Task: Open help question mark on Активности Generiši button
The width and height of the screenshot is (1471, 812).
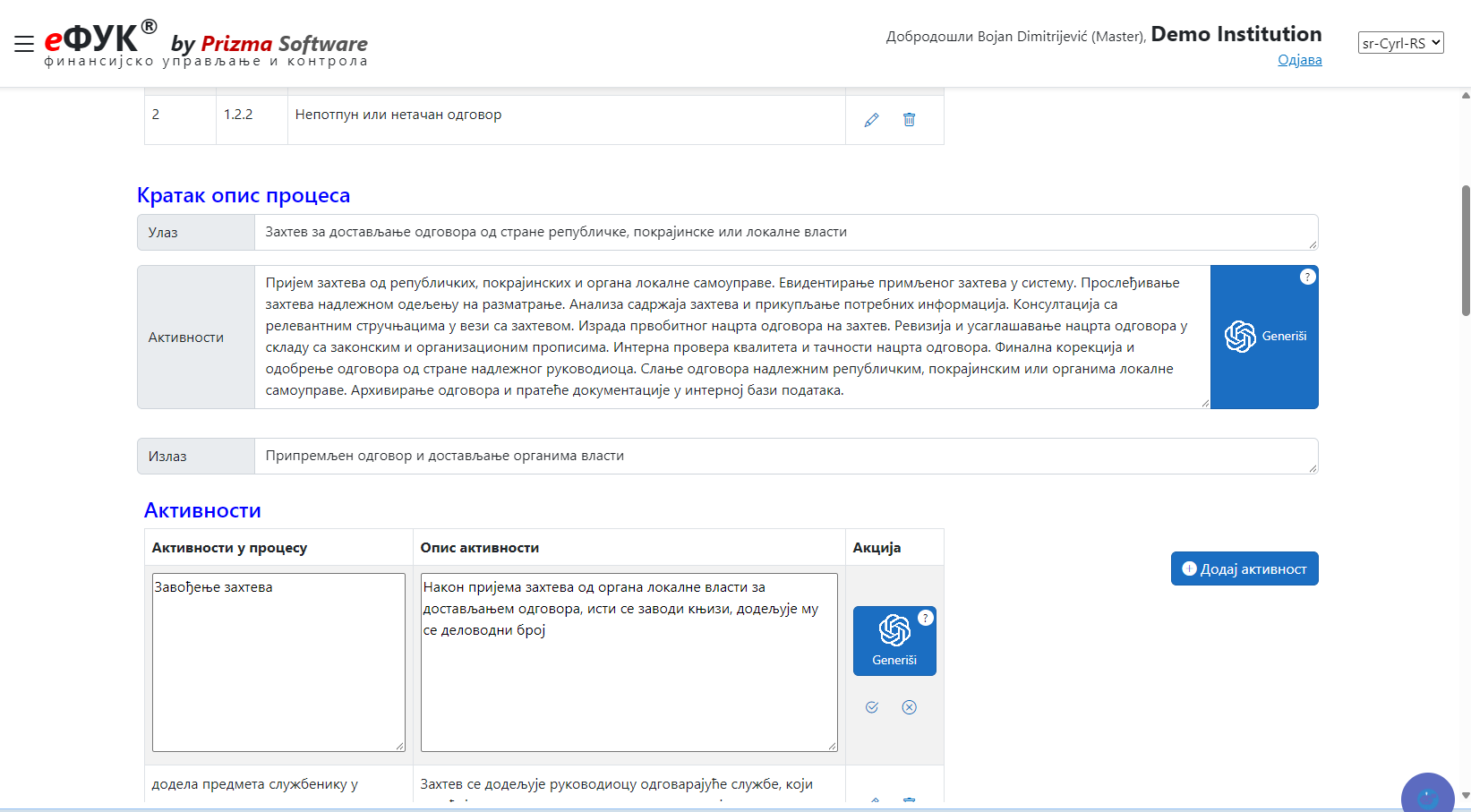Action: point(1307,277)
